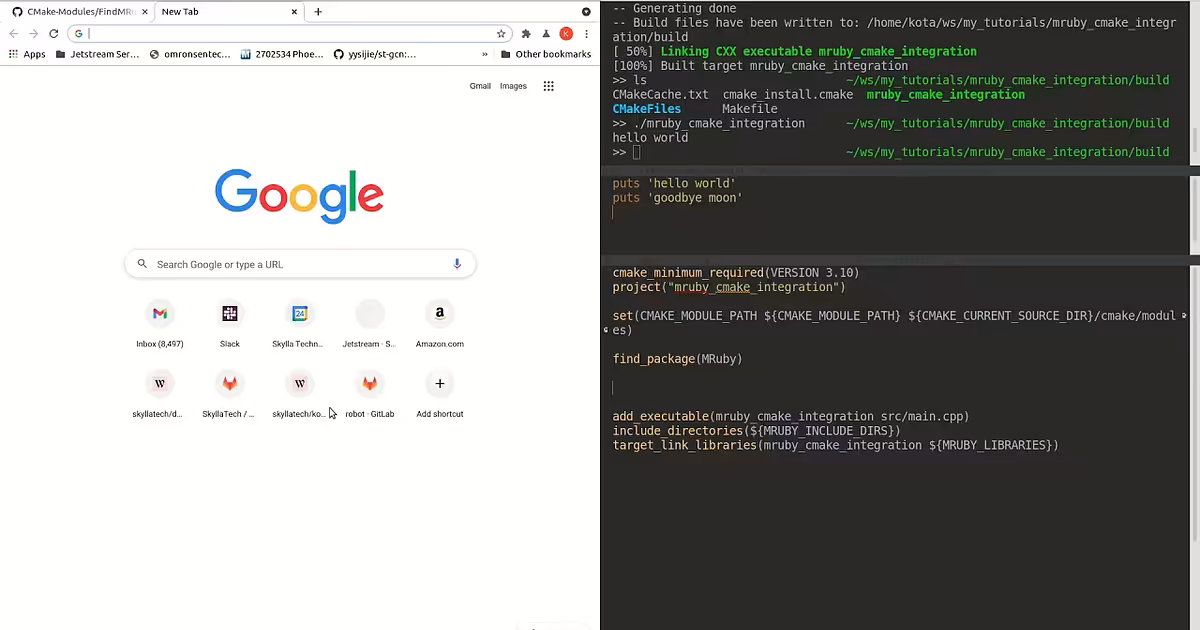Click the terminal pane scrollbar
The height and width of the screenshot is (630, 1200).
click(1195, 138)
